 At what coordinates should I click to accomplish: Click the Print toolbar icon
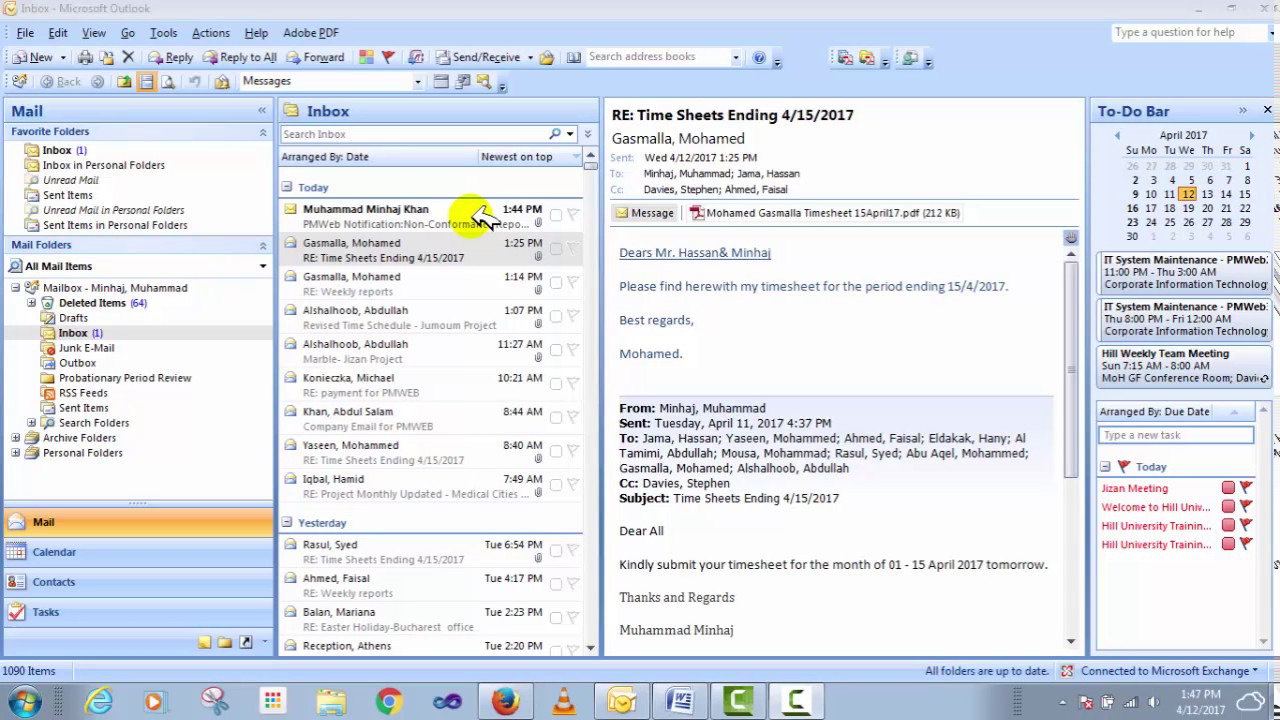(x=86, y=57)
